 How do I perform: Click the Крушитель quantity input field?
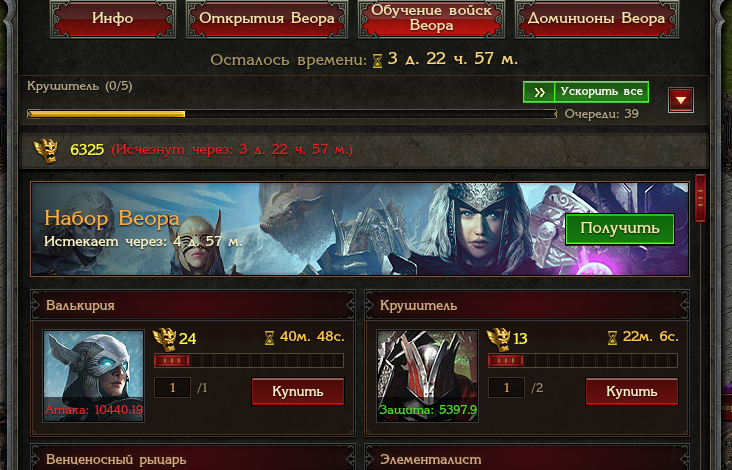coord(506,387)
